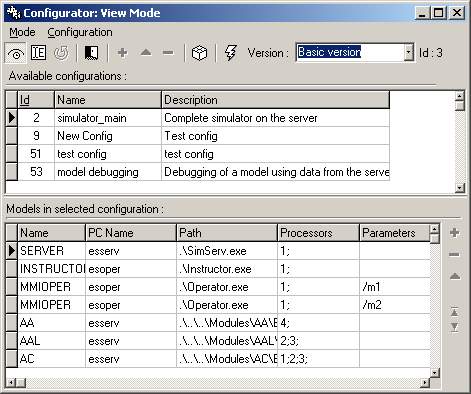This screenshot has width=471, height=394.
Task: Click the .\Instructor.exe path cell
Action: [x=227, y=269]
